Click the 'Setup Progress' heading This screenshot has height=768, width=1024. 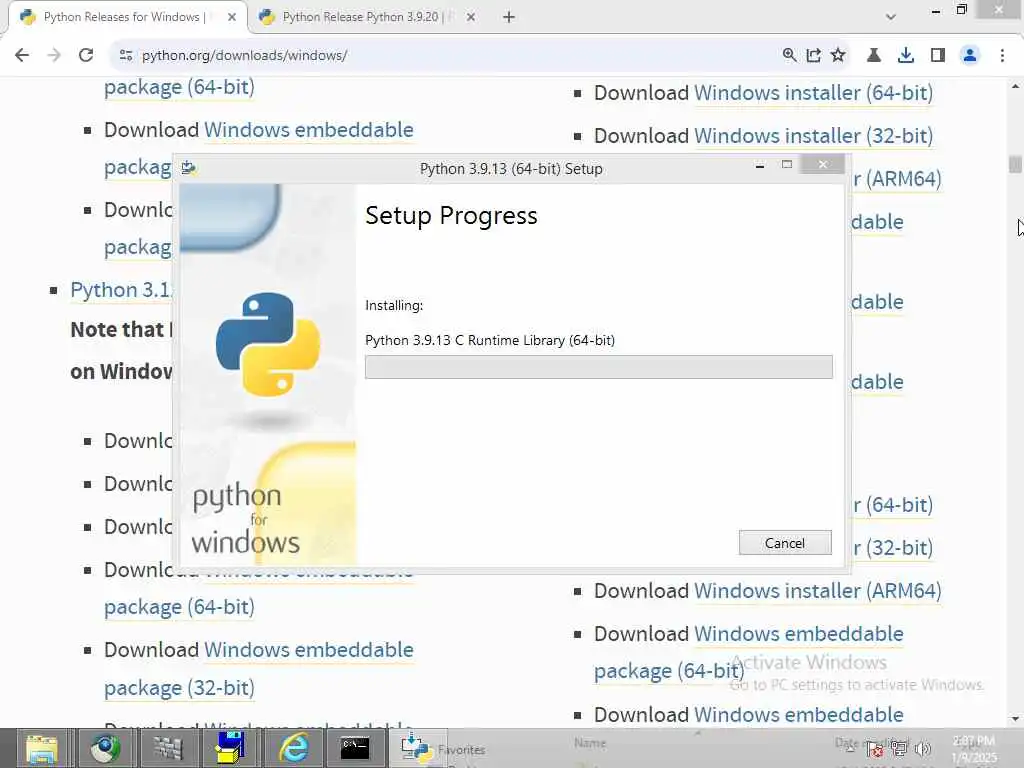(x=451, y=216)
